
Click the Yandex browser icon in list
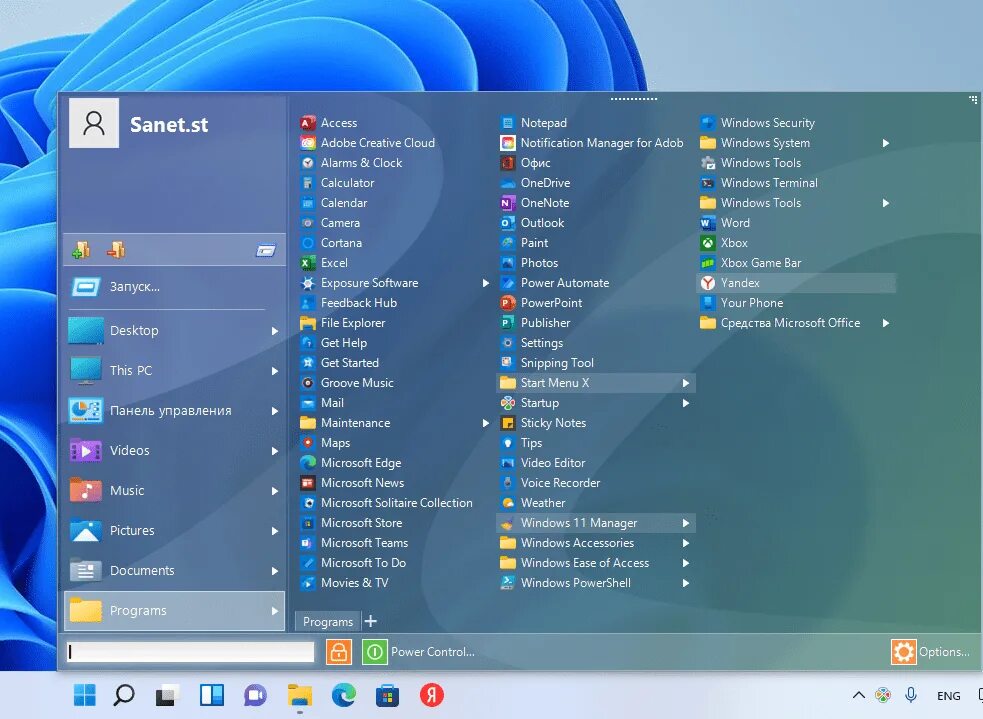(707, 283)
